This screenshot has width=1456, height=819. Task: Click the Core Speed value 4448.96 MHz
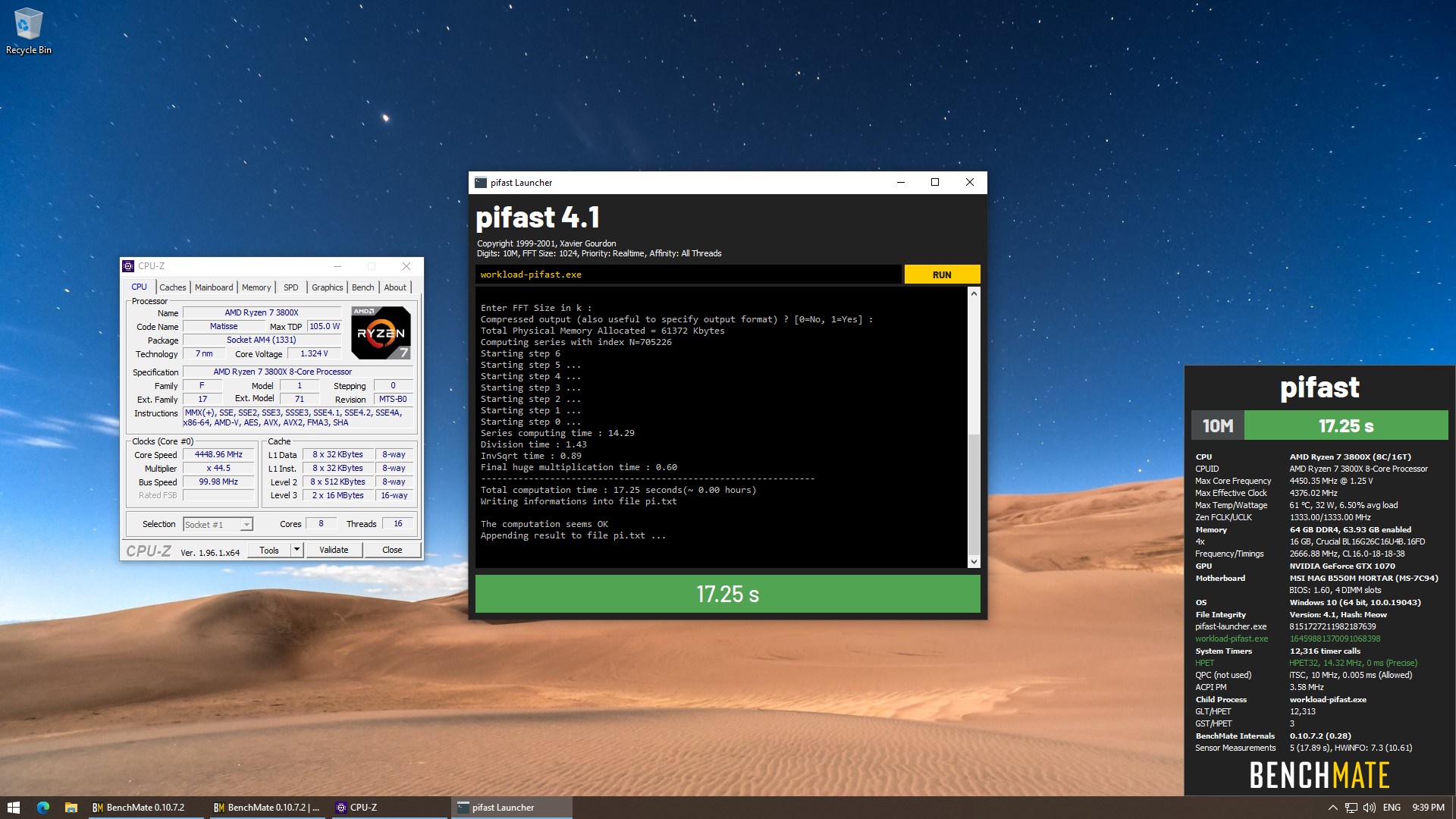coord(218,455)
